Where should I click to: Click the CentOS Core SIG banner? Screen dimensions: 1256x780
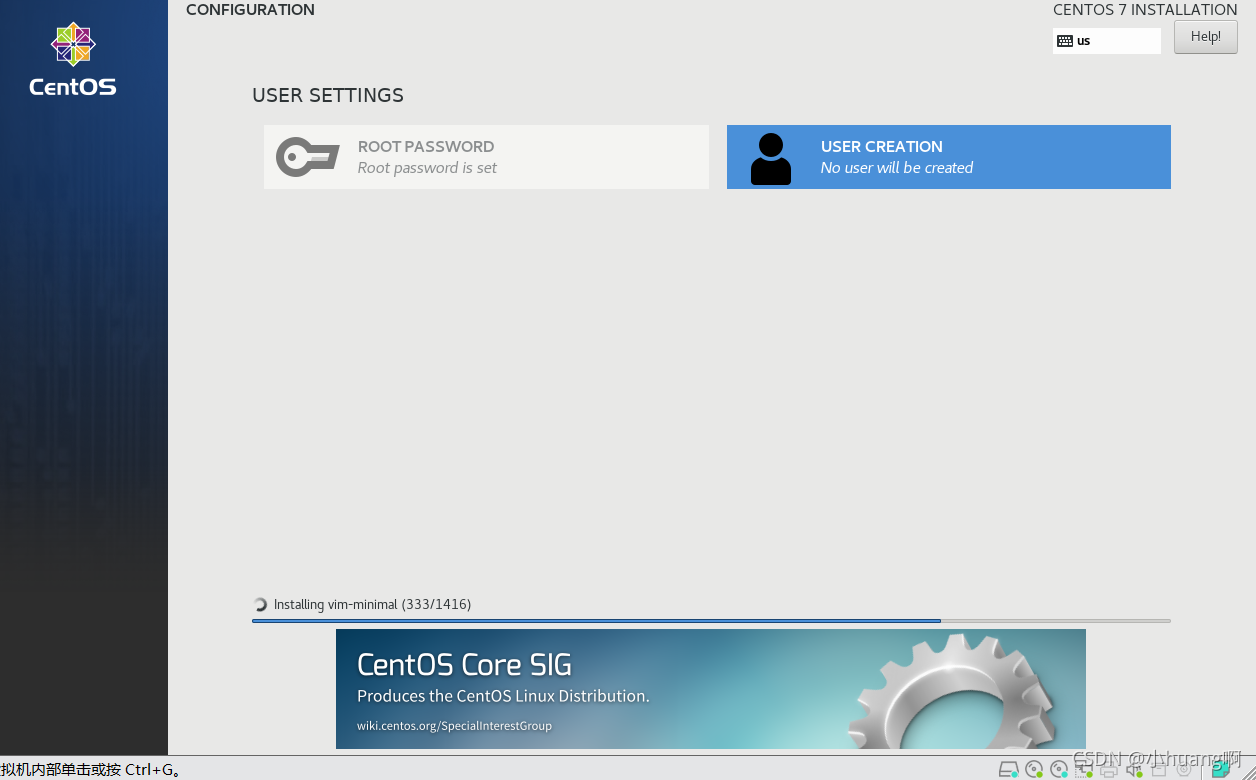coord(711,689)
